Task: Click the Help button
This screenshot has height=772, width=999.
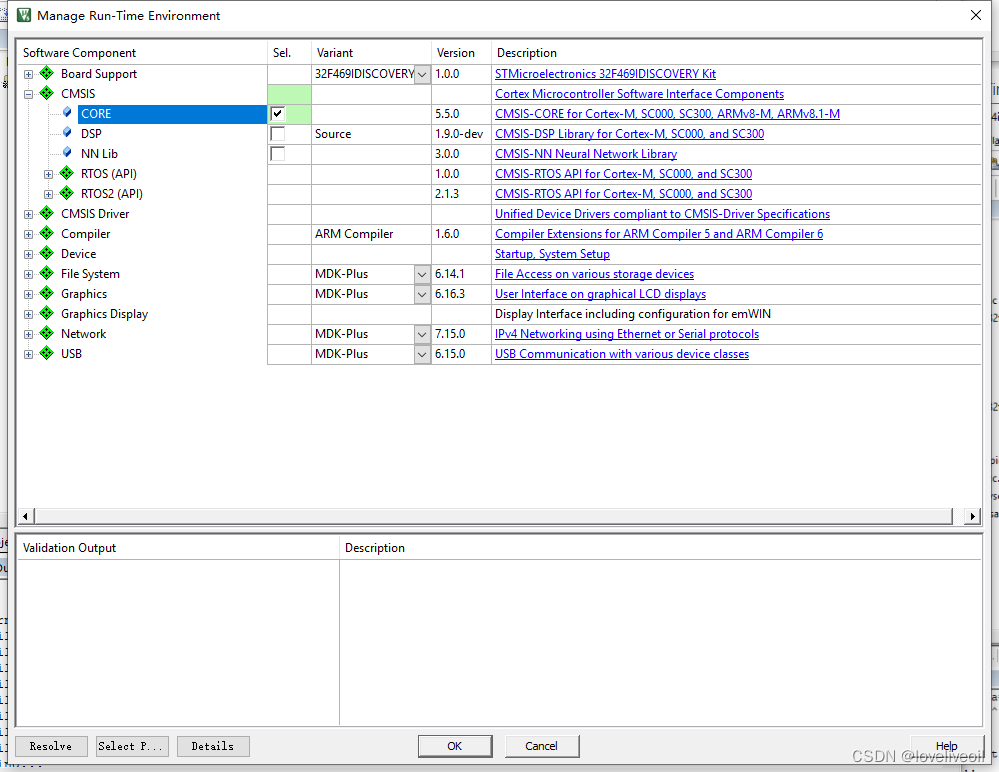Action: pos(947,746)
